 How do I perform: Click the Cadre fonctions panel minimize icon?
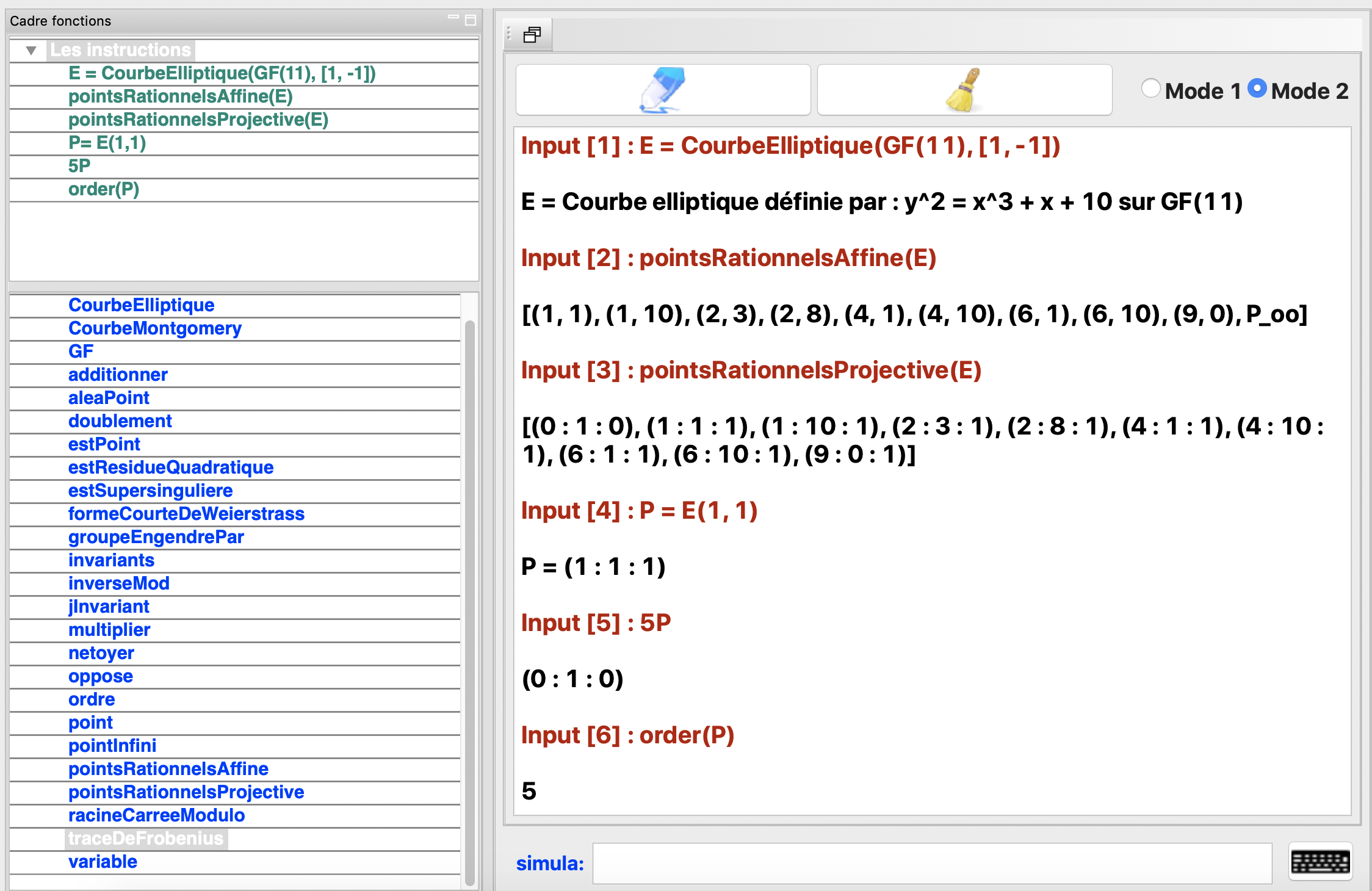point(453,18)
